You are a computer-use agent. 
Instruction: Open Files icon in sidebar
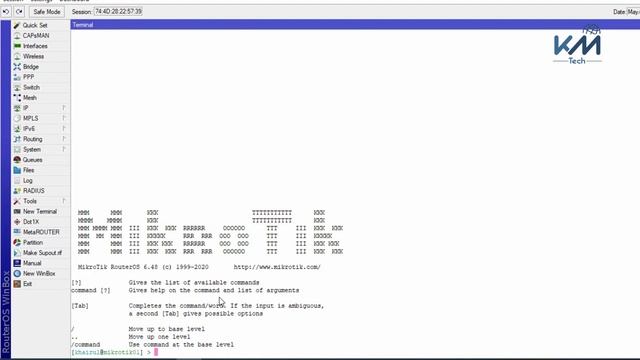[x=17, y=170]
